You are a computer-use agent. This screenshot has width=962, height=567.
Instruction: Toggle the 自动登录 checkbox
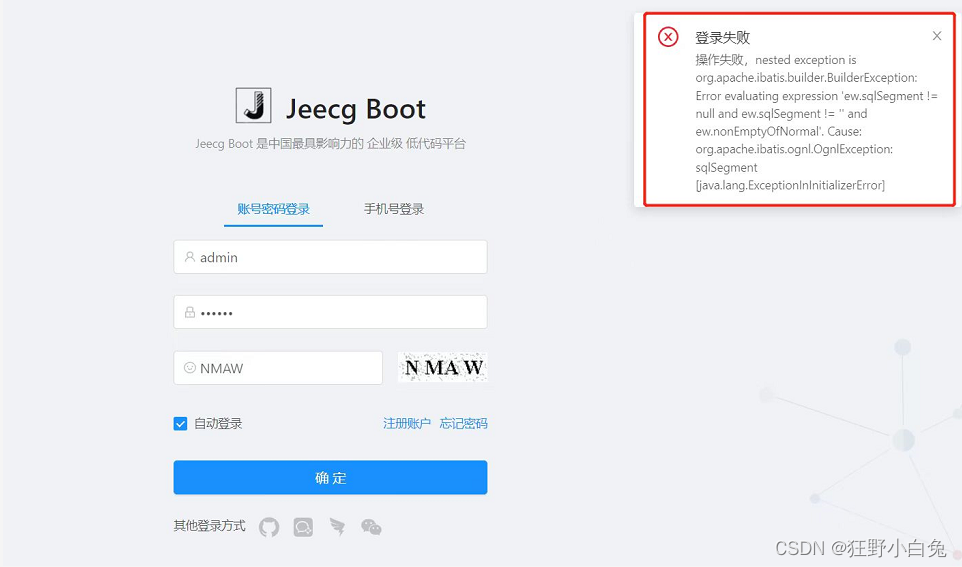coord(180,423)
